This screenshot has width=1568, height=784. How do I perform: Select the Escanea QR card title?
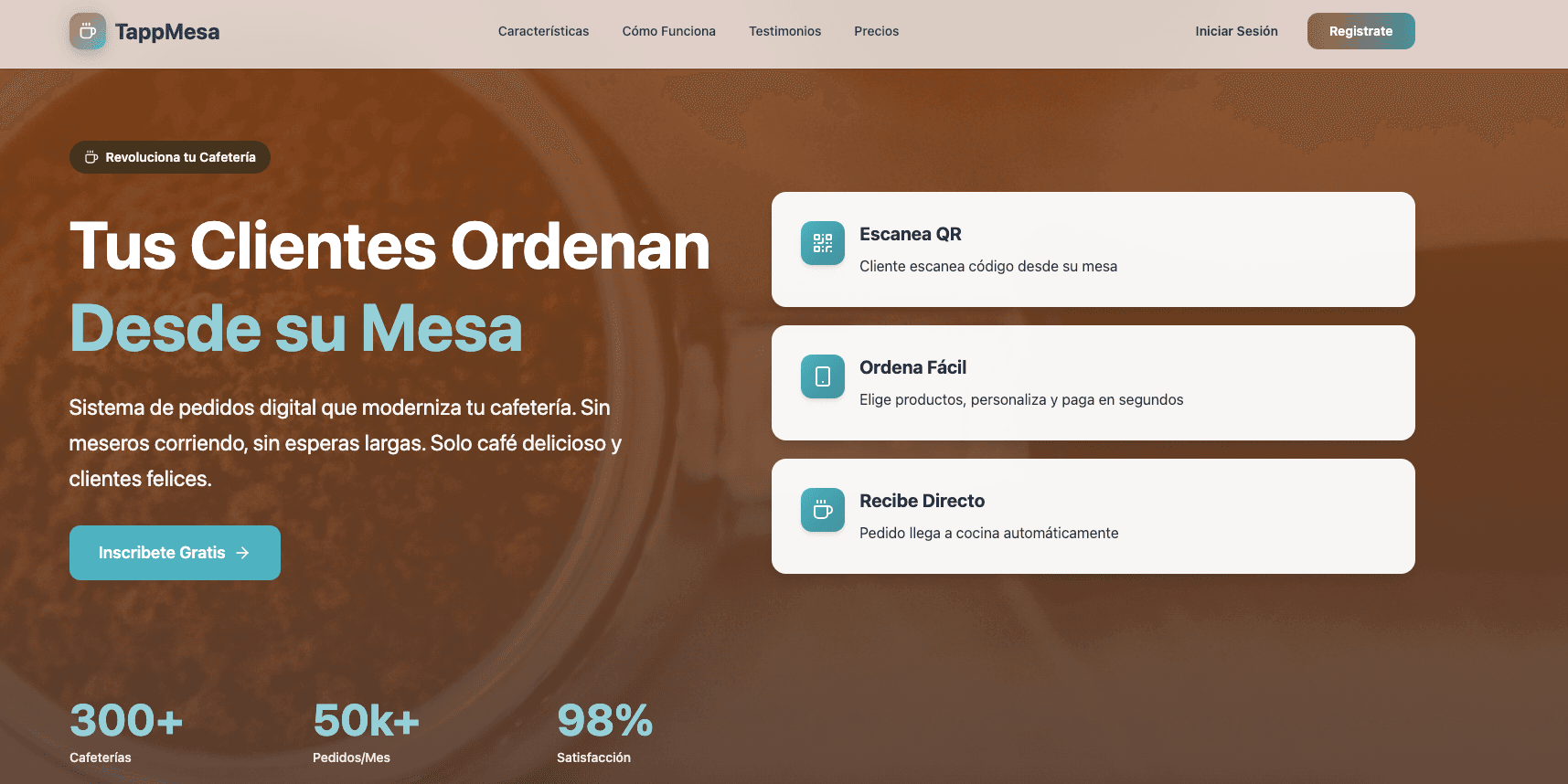910,234
